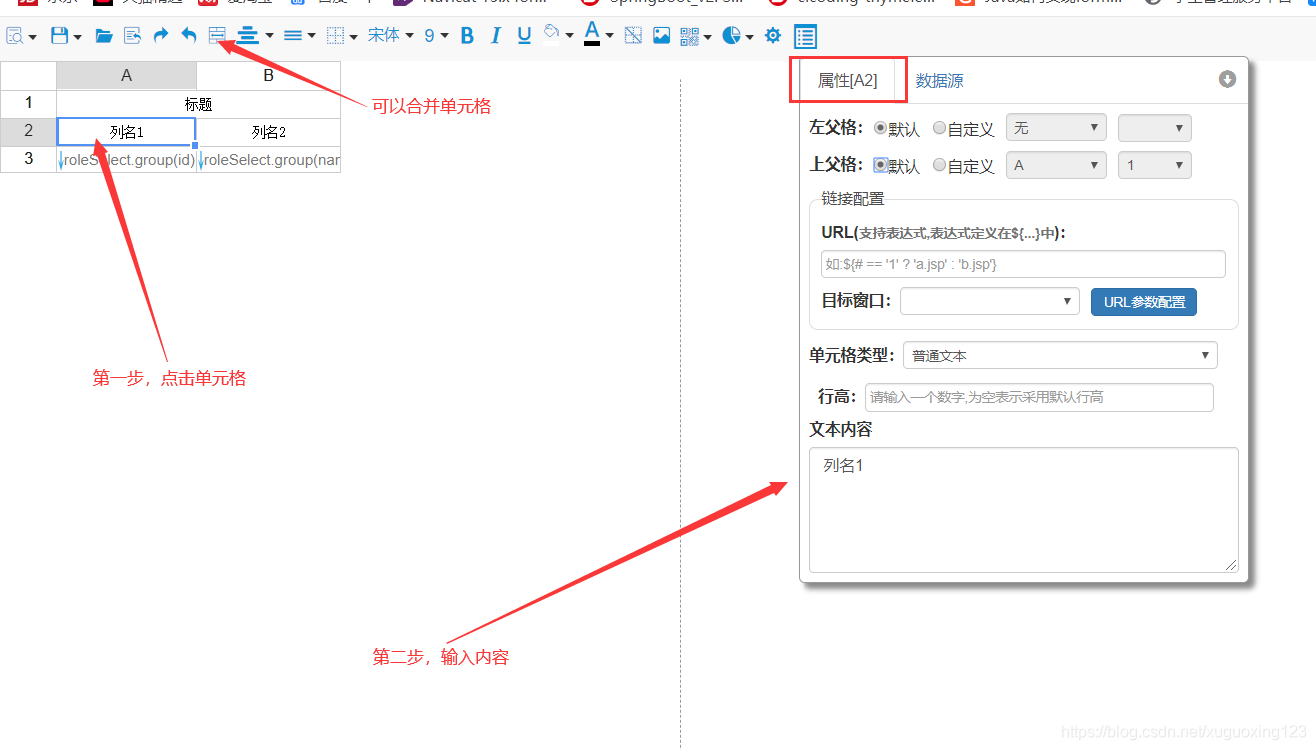The image size is (1316, 750).
Task: Click the 行高 input field
Action: (x=1039, y=397)
